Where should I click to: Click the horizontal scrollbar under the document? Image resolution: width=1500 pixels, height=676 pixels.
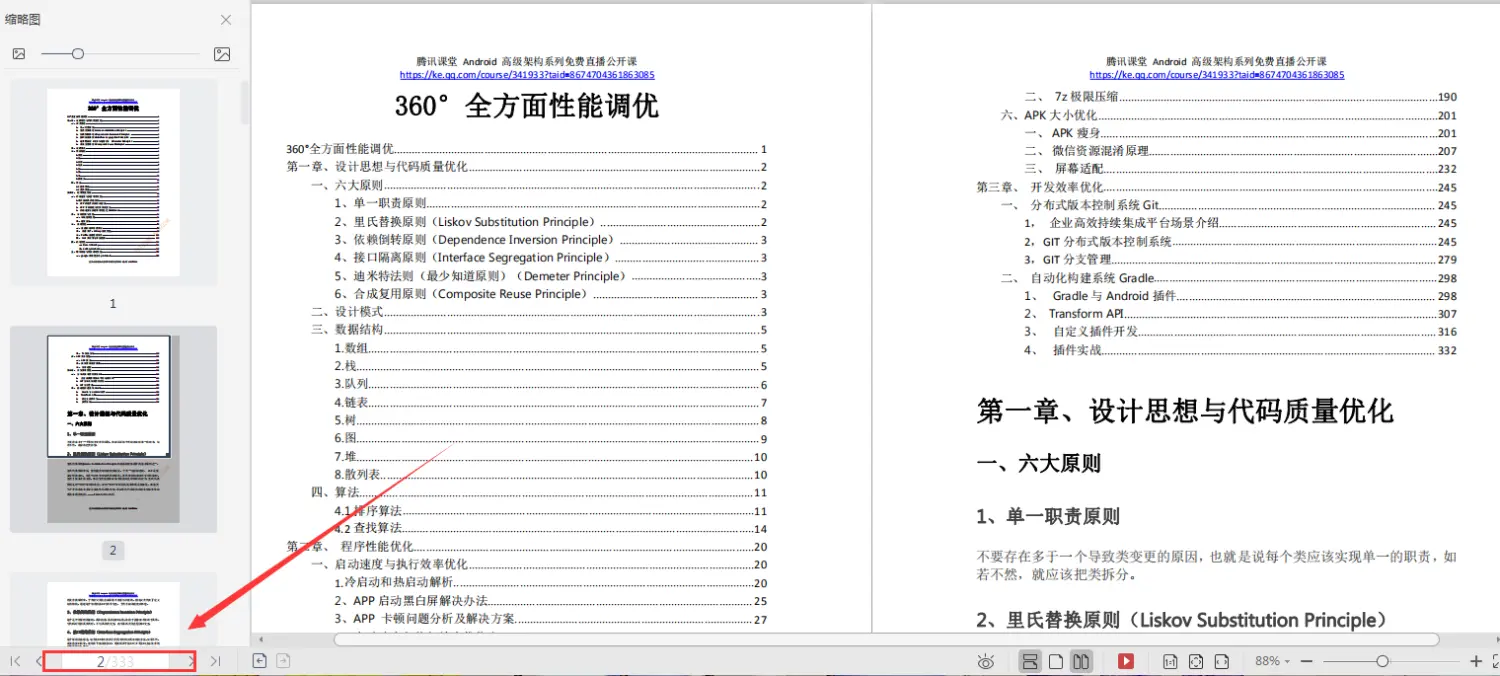[886, 639]
